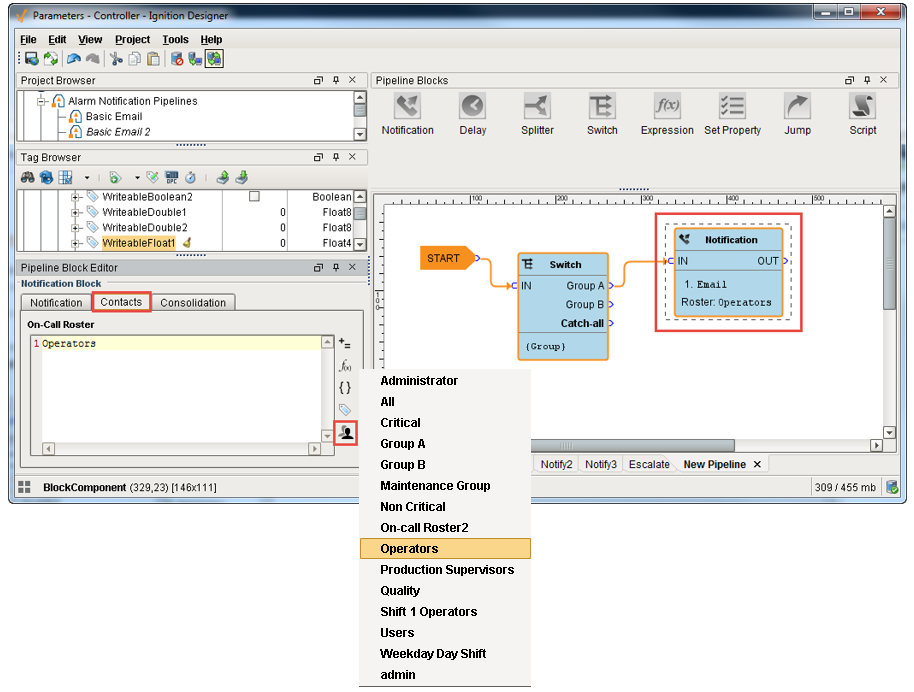This screenshot has height=692, width=914.
Task: Select the comm read/write mode icon
Action: point(214,59)
